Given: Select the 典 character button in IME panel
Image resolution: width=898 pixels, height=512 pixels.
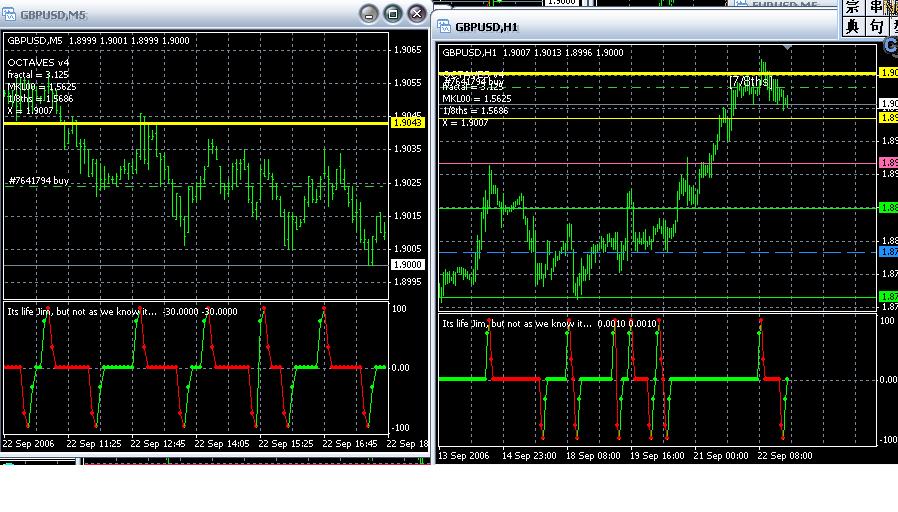Looking at the screenshot, I should click(x=853, y=26).
